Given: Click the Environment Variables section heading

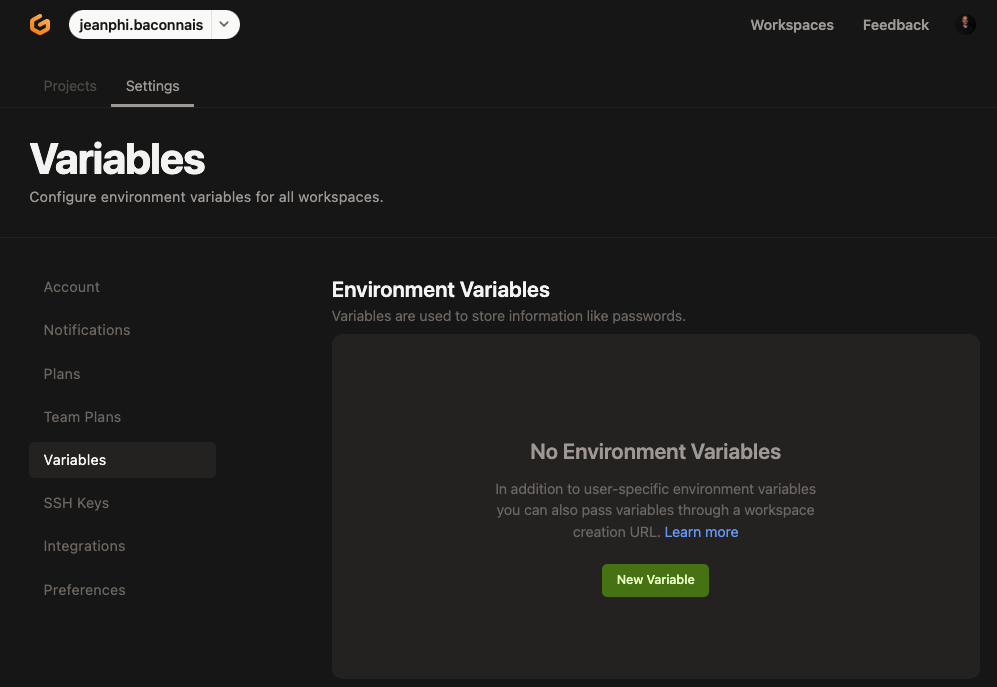Looking at the screenshot, I should [440, 290].
